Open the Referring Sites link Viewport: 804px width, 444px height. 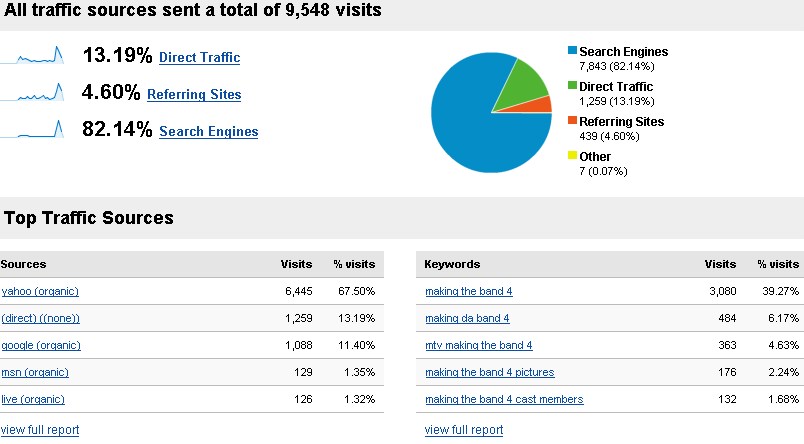tap(193, 95)
